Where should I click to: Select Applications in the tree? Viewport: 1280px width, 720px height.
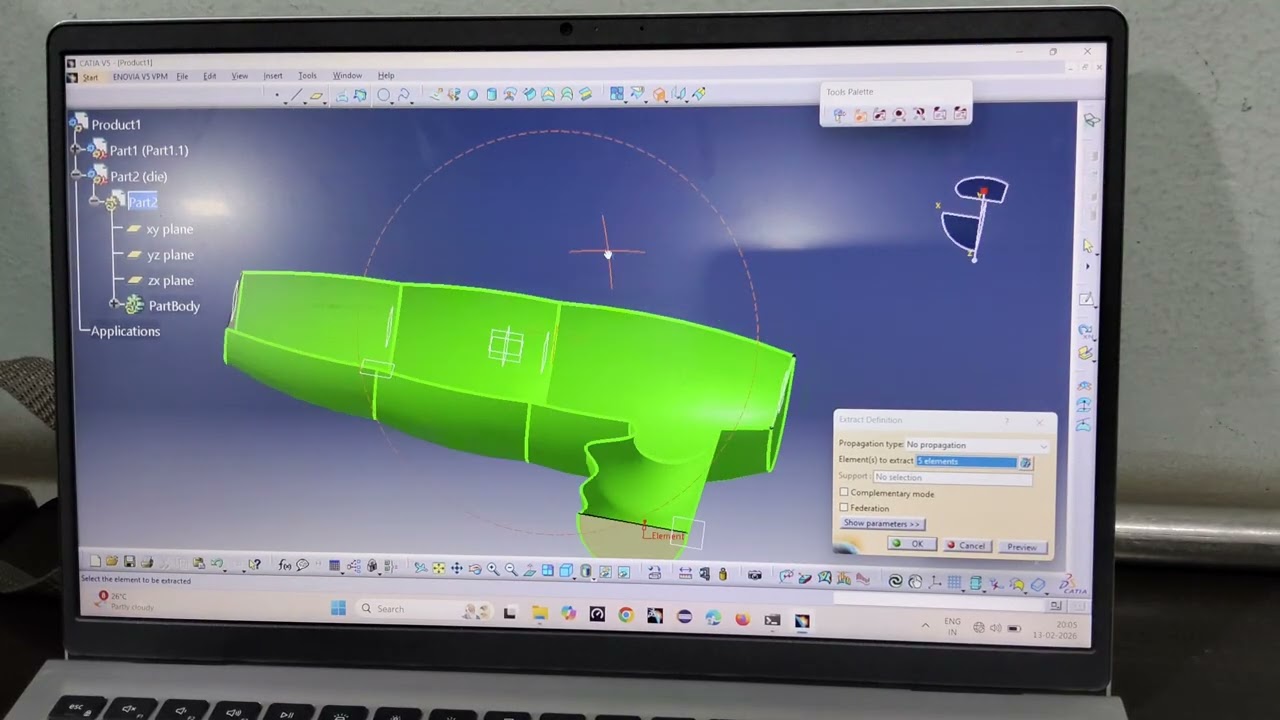(x=125, y=331)
